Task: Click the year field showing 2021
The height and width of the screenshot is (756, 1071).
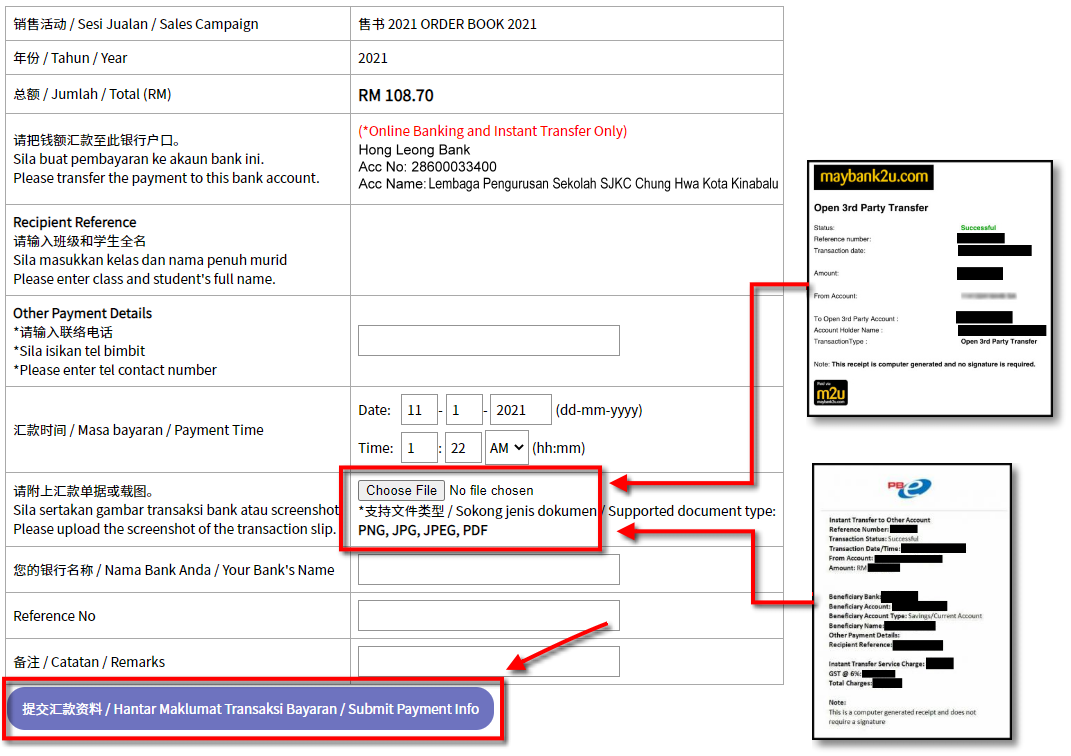Action: [x=520, y=410]
